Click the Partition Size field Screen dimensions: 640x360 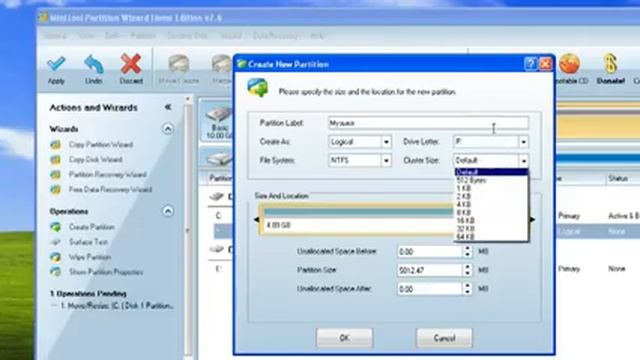430,270
